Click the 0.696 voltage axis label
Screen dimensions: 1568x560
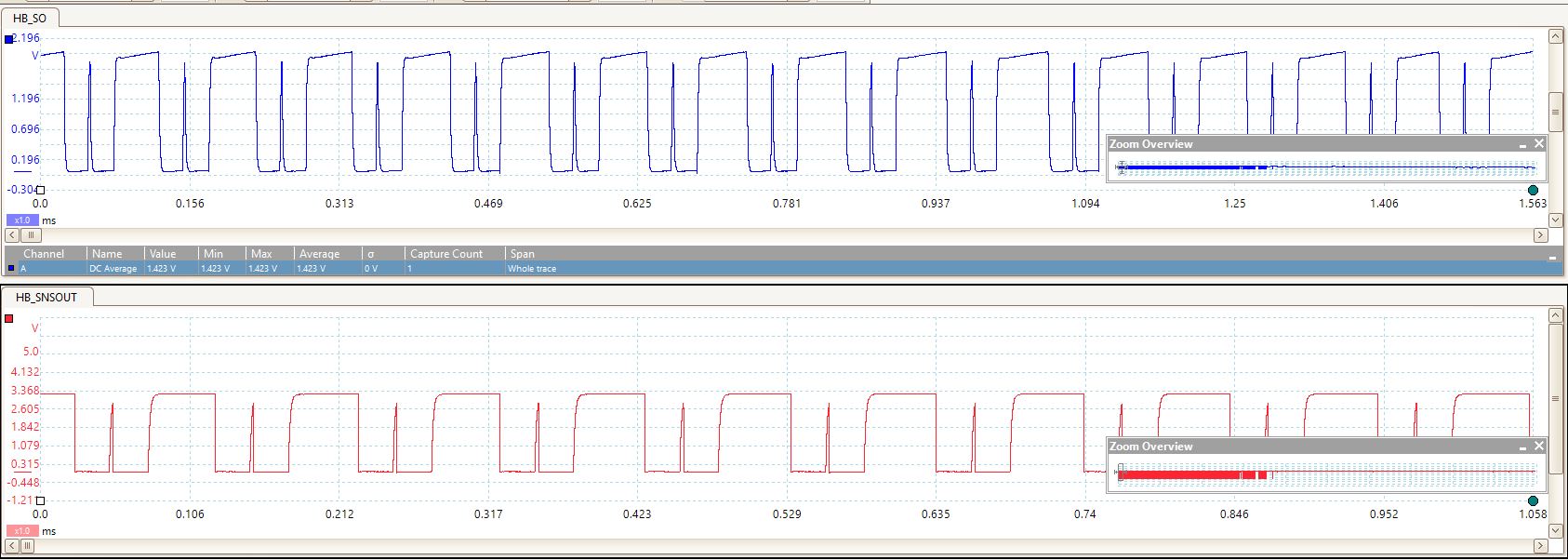click(25, 129)
